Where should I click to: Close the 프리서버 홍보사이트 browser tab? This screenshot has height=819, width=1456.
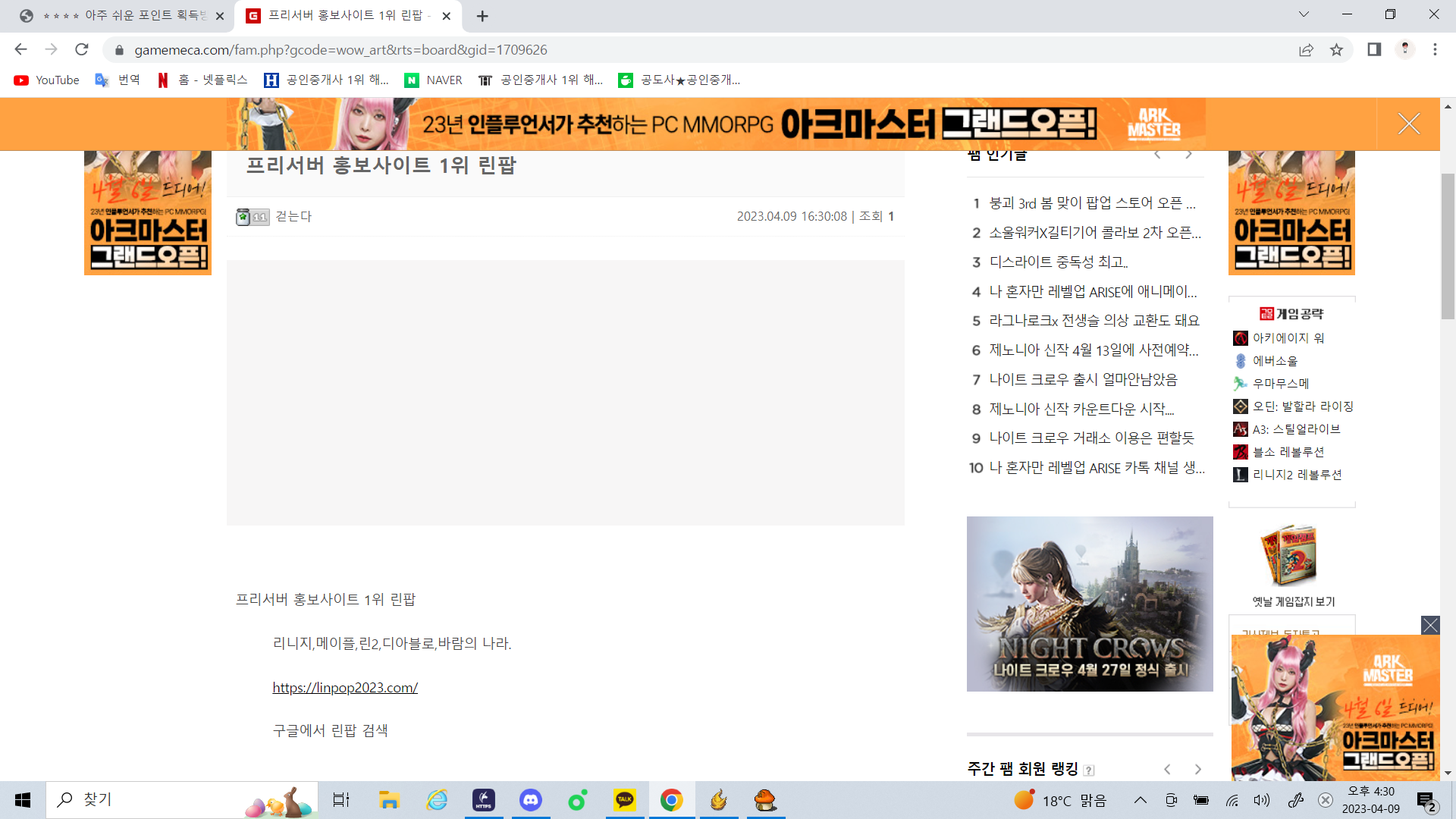pos(447,16)
